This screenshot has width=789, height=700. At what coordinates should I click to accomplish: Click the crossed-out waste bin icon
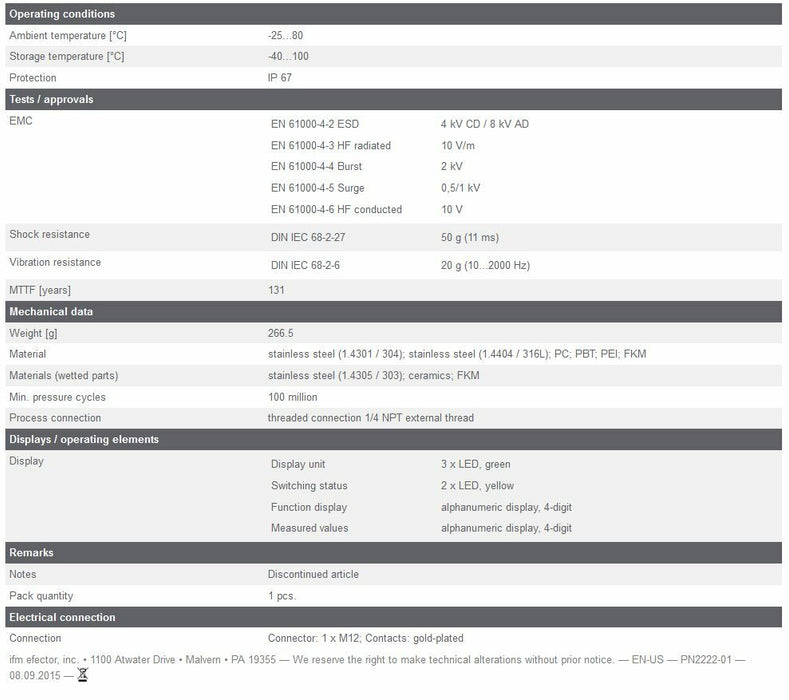coord(83,675)
